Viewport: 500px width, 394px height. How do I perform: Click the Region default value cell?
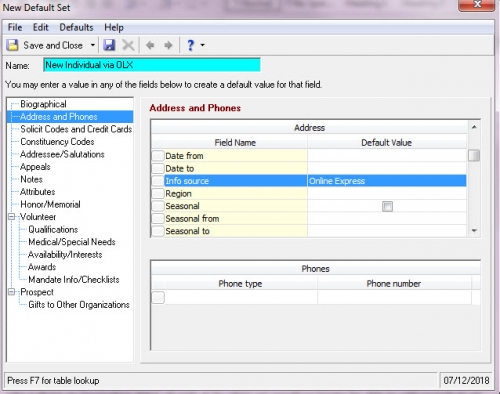click(387, 193)
